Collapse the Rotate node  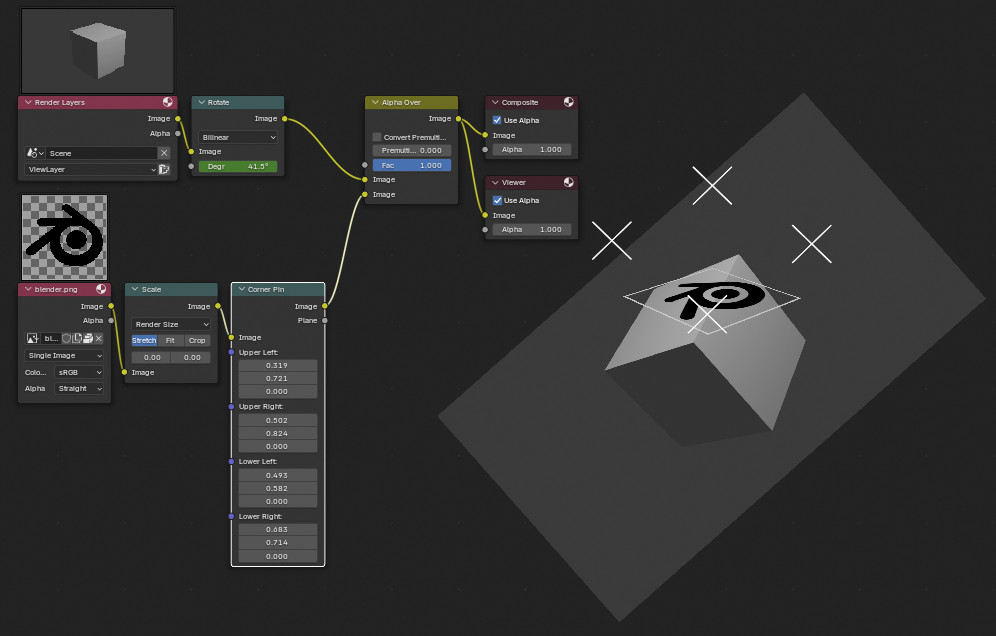[201, 102]
